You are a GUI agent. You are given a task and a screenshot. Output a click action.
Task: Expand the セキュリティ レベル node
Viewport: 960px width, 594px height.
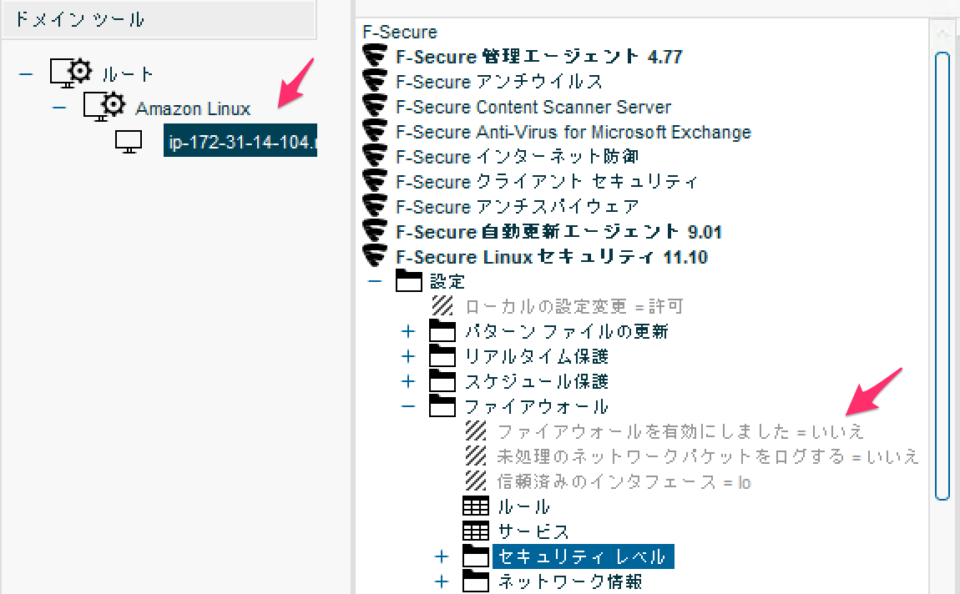(x=441, y=556)
